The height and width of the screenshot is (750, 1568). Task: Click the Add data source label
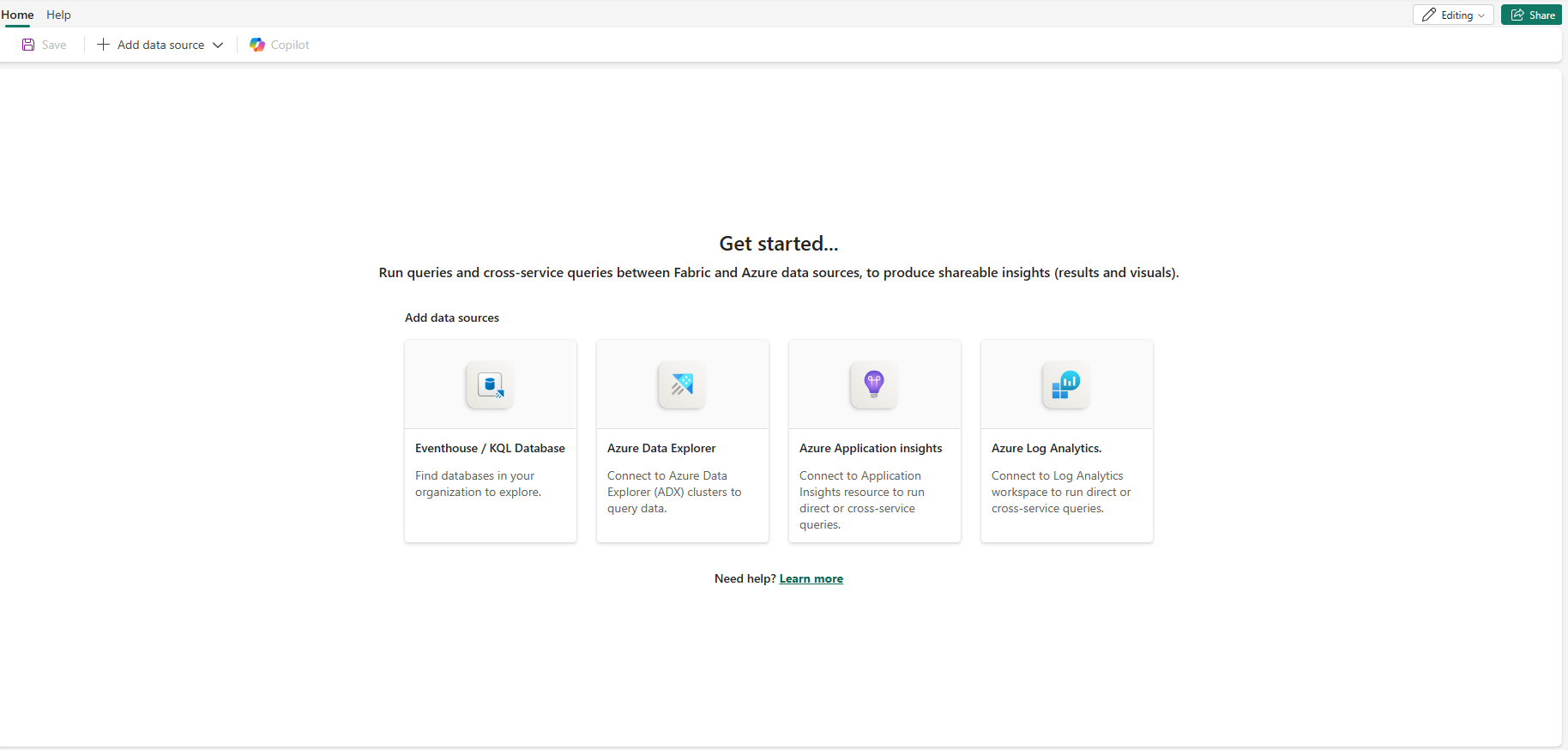pyautogui.click(x=160, y=45)
